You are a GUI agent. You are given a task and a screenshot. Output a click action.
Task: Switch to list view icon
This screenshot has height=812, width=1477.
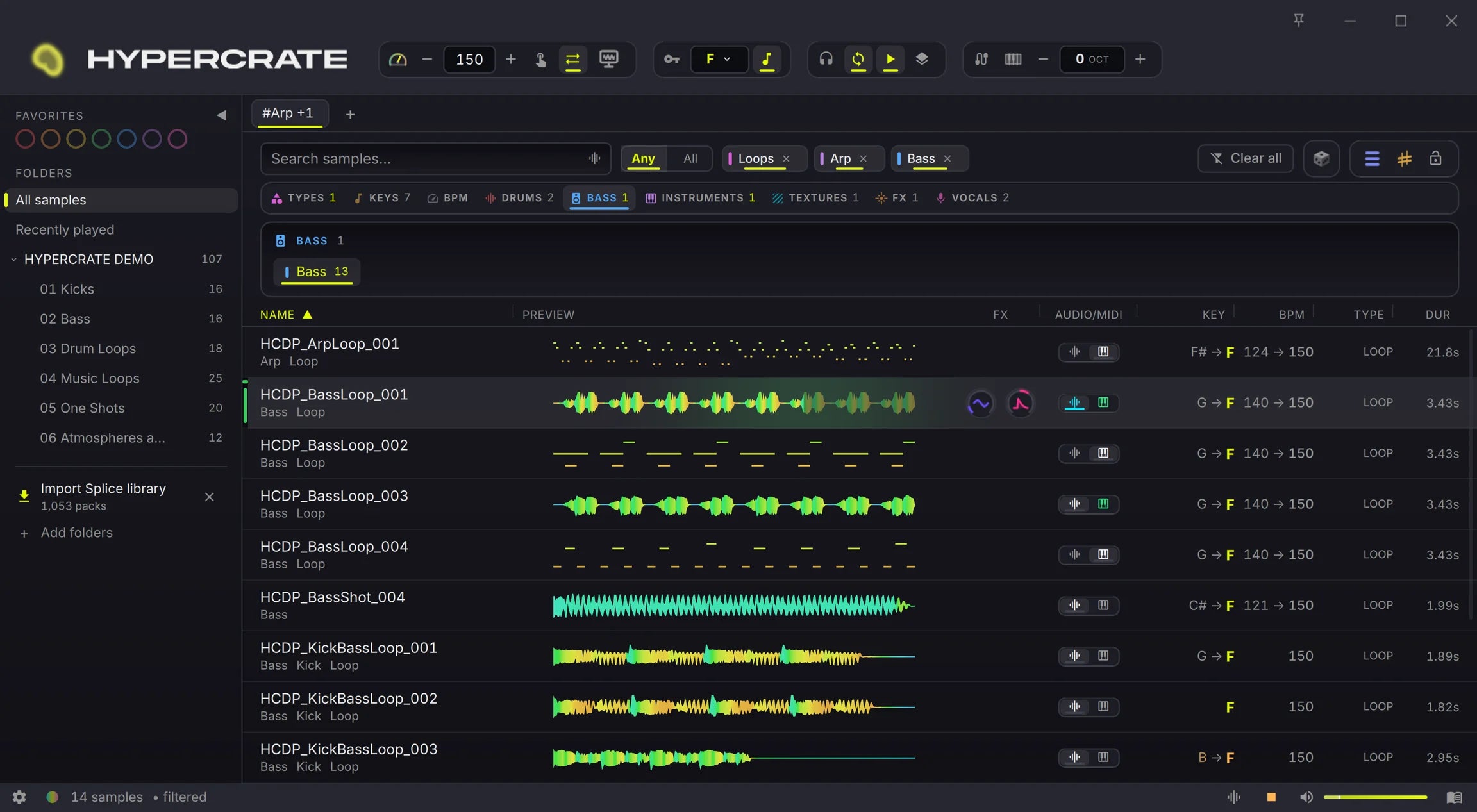(x=1372, y=158)
